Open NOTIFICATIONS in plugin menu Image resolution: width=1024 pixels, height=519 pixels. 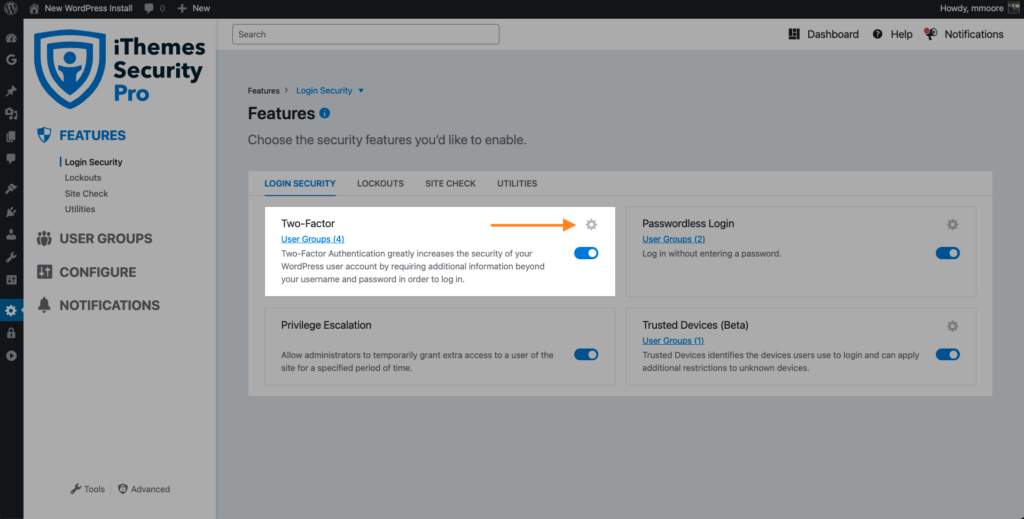click(x=109, y=305)
